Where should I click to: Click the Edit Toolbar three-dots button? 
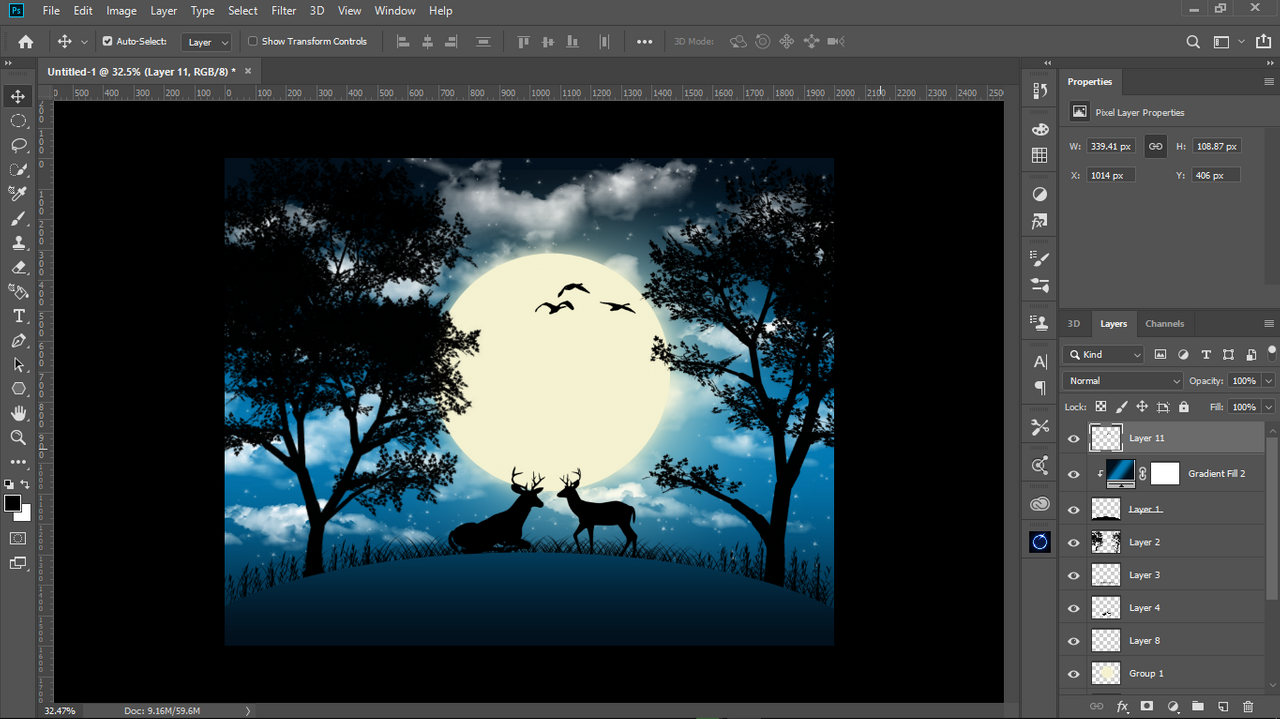[18, 462]
